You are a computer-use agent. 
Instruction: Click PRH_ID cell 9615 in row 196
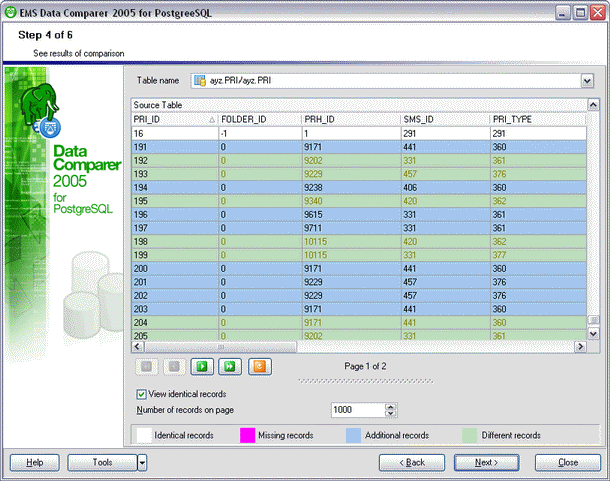tap(351, 215)
